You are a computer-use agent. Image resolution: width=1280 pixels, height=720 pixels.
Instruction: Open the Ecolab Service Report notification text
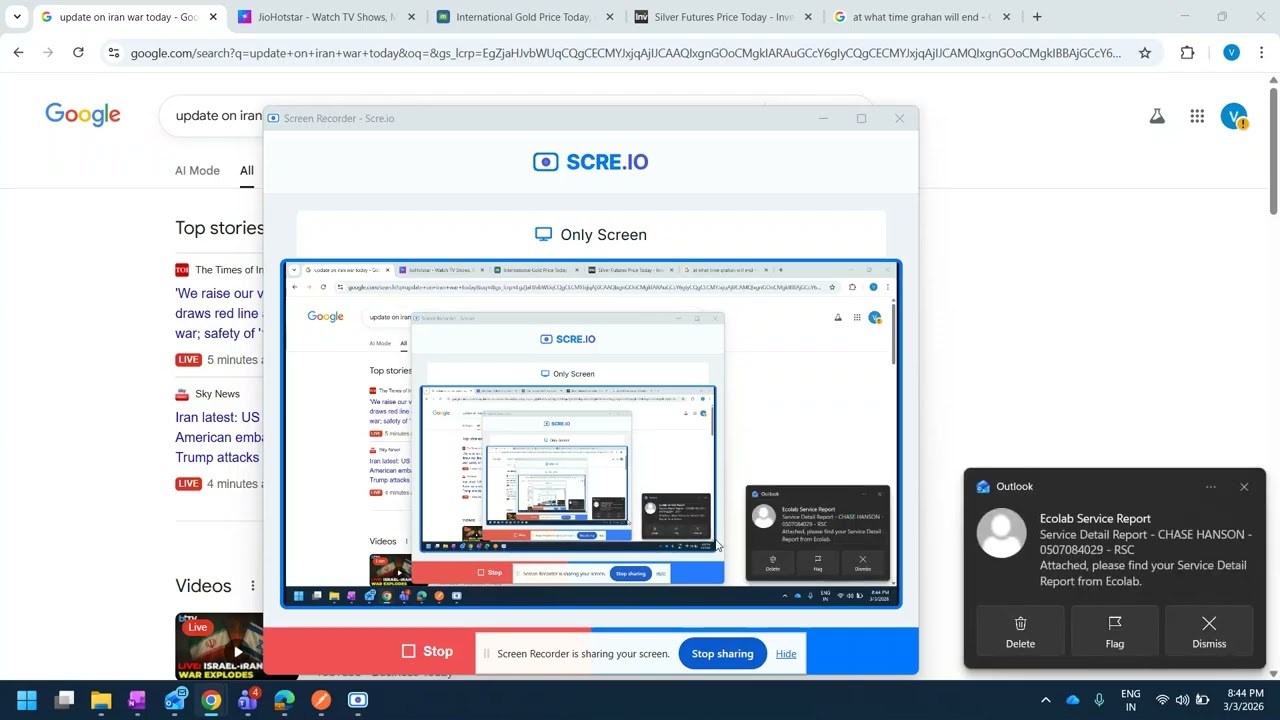pyautogui.click(x=1145, y=549)
